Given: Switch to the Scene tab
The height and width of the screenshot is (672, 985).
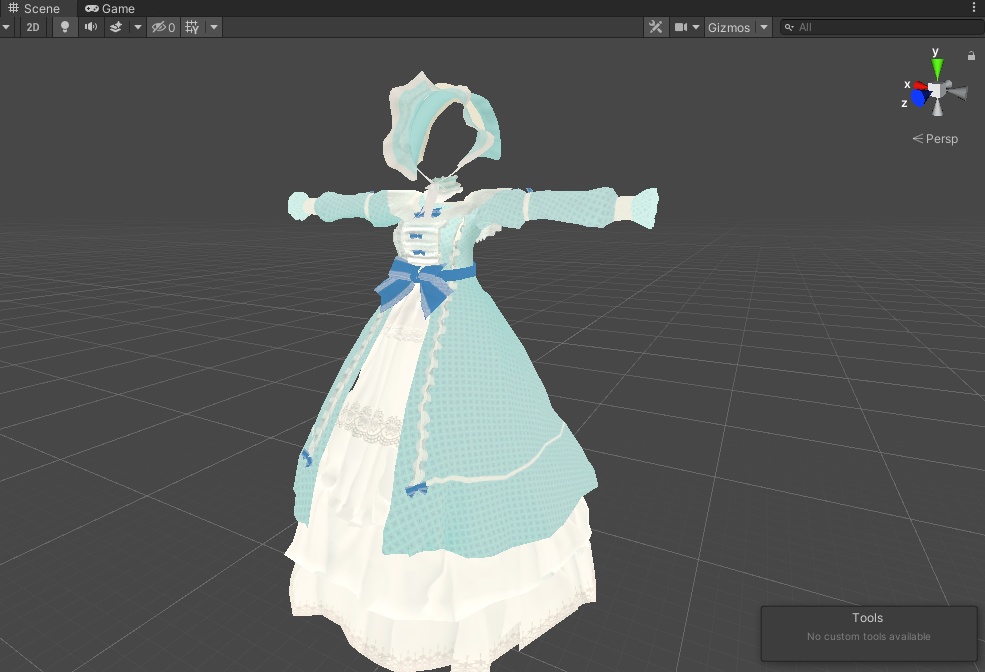Looking at the screenshot, I should click(35, 8).
